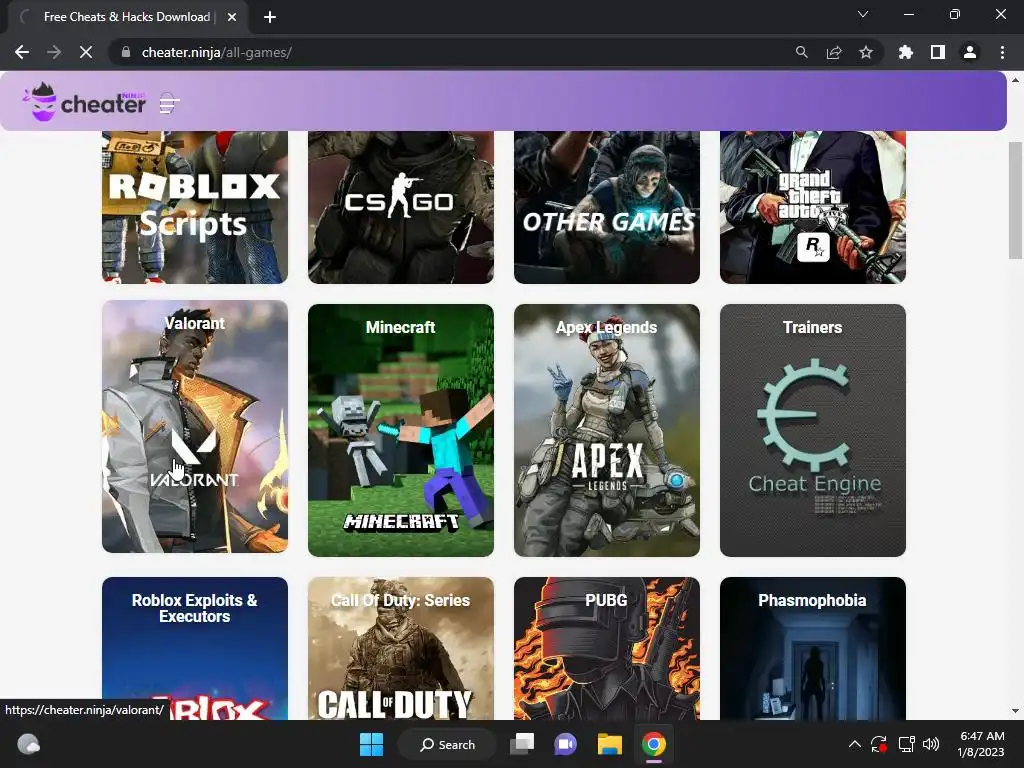This screenshot has width=1024, height=768.
Task: Open the Phasmophobia cheats card
Action: (813, 648)
